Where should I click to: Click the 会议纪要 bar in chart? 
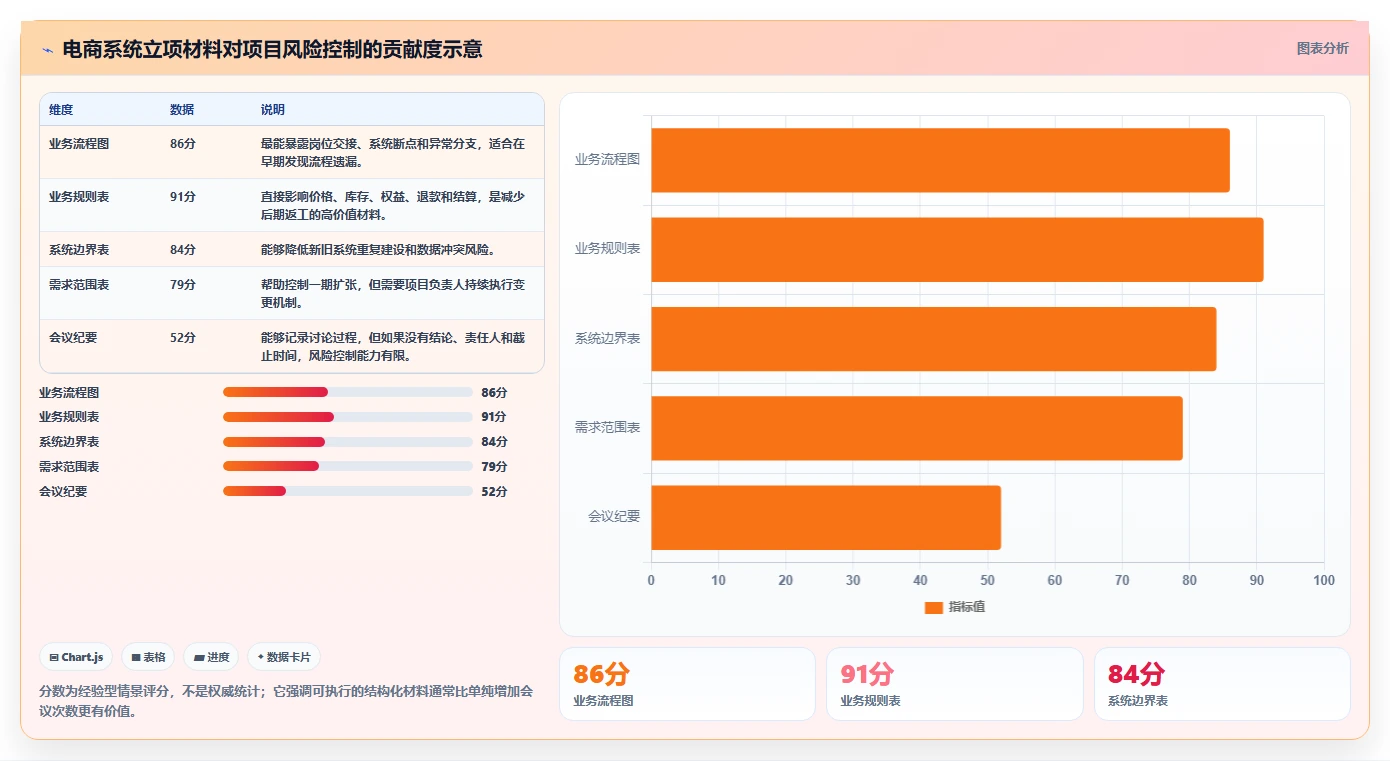[x=826, y=517]
